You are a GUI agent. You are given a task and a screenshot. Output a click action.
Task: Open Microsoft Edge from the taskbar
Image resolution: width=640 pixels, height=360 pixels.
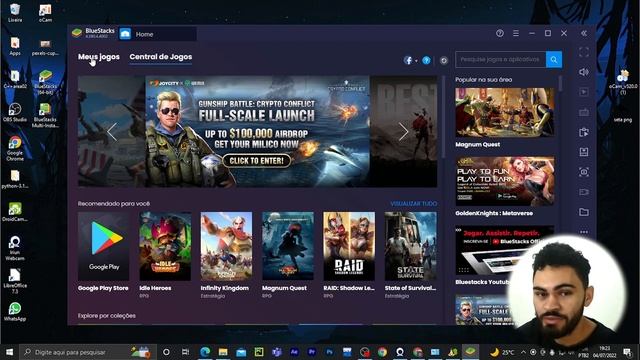point(205,351)
